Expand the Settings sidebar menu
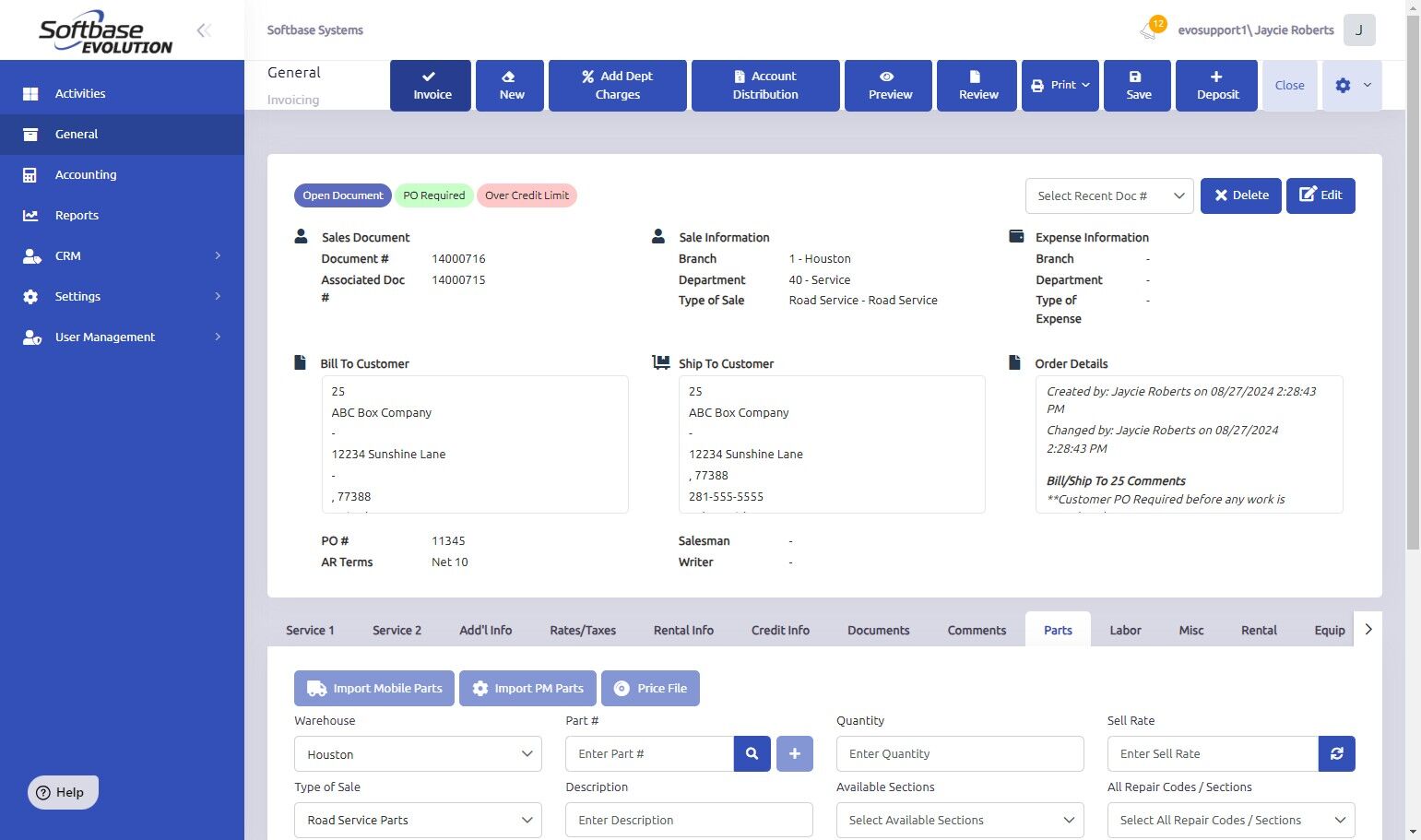The height and width of the screenshot is (840, 1421). click(x=122, y=296)
